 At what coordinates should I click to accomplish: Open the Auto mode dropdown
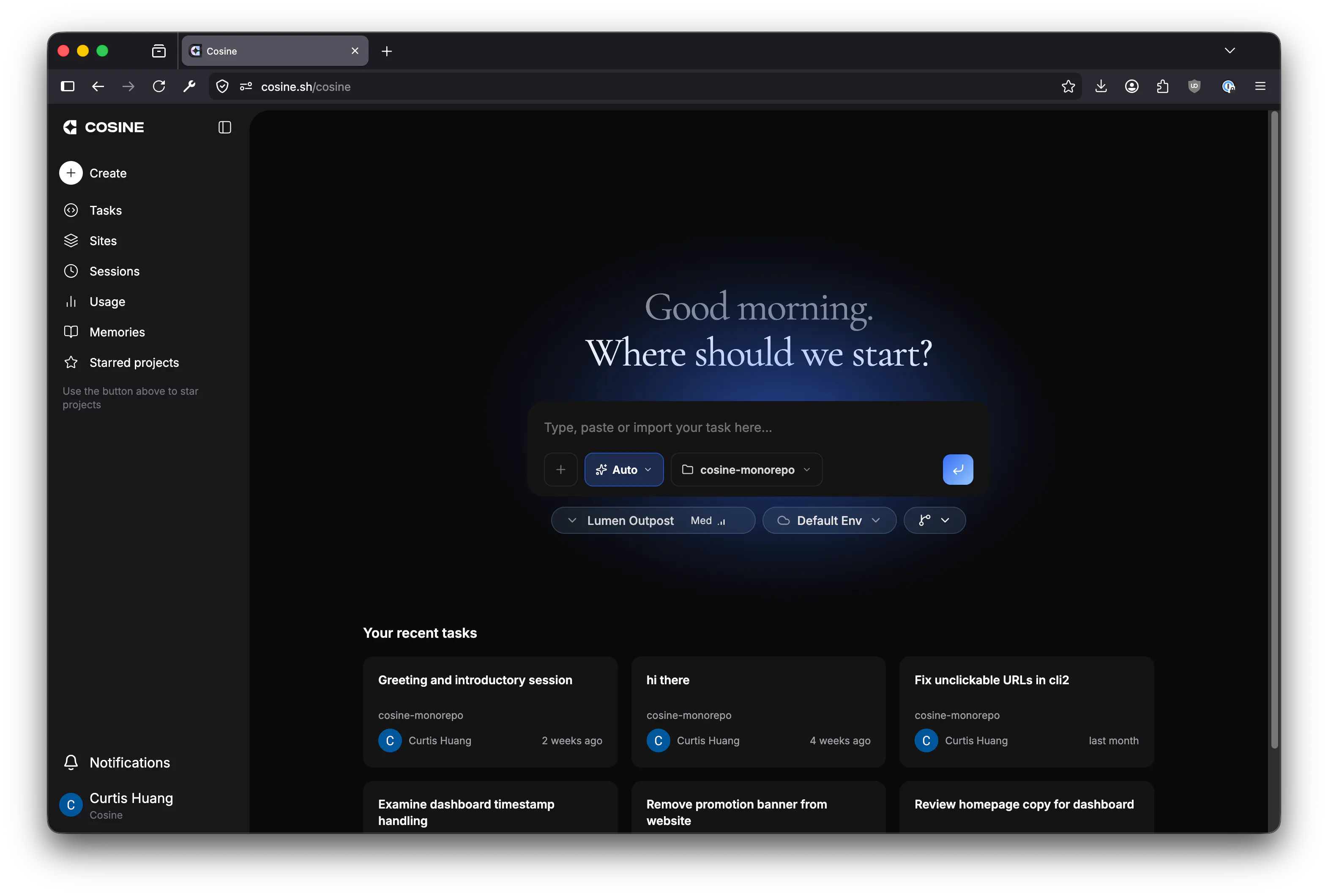tap(623, 470)
